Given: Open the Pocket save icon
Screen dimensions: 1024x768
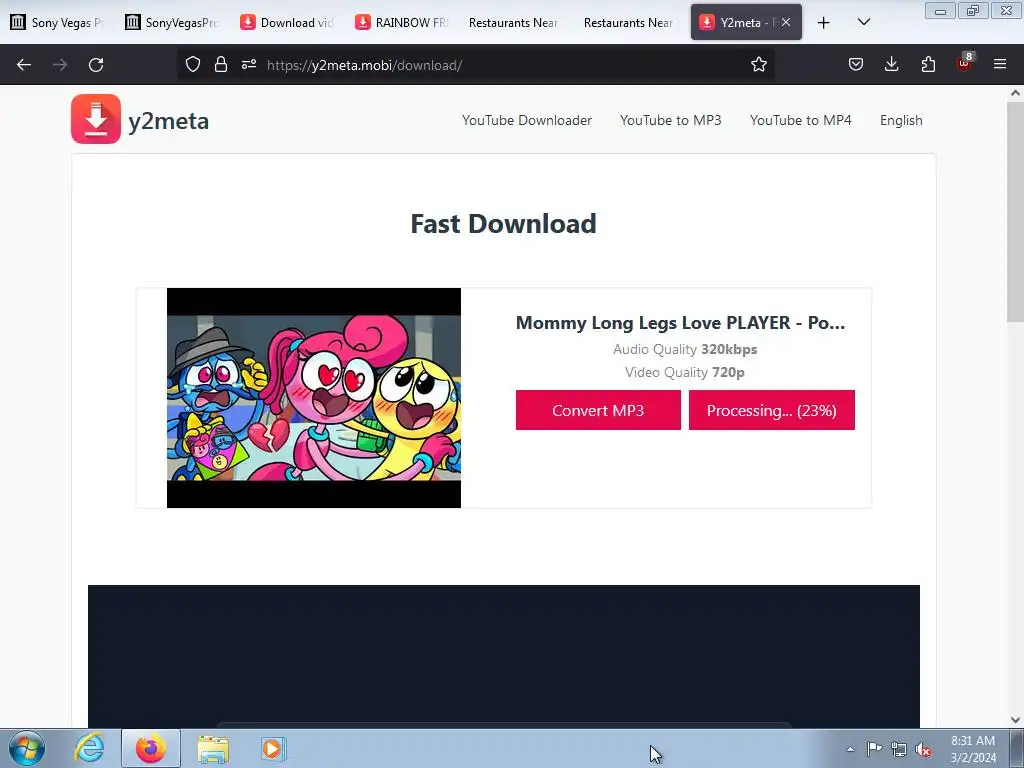Looking at the screenshot, I should pos(856,64).
